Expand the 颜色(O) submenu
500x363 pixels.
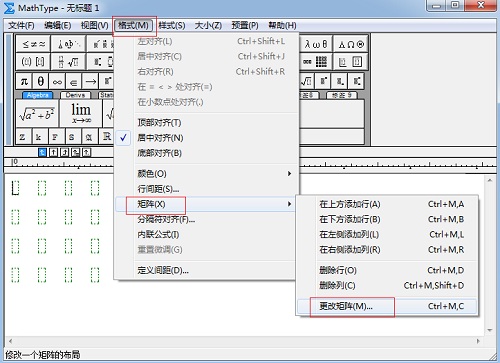(x=206, y=173)
